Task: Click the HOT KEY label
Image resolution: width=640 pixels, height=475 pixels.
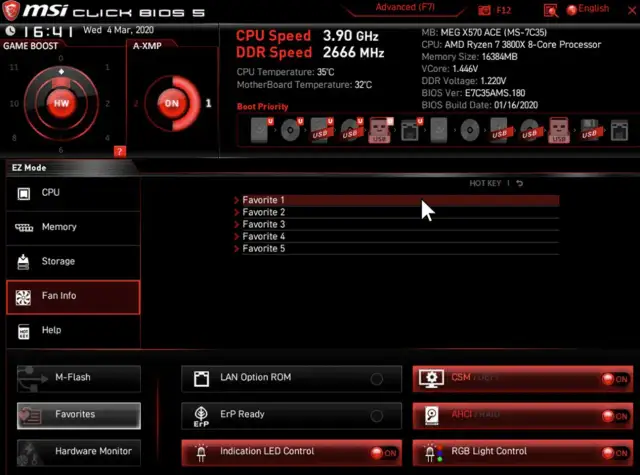Action: (x=485, y=183)
